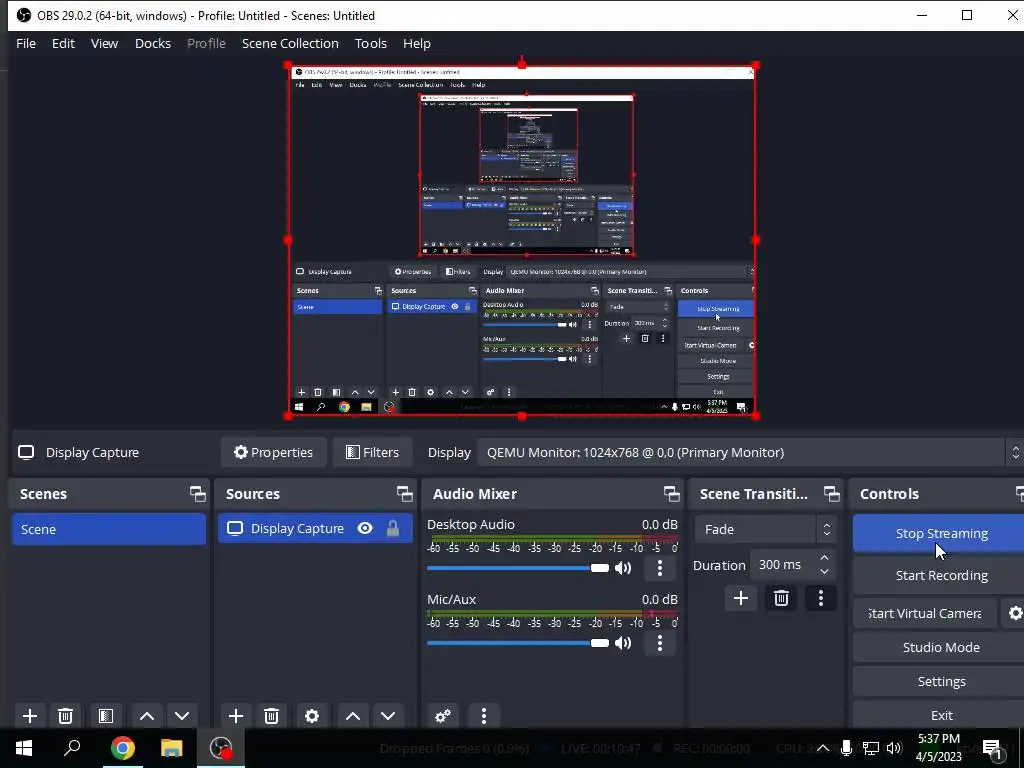Open the Scene Collection menu
Image resolution: width=1024 pixels, height=768 pixels.
pos(290,43)
